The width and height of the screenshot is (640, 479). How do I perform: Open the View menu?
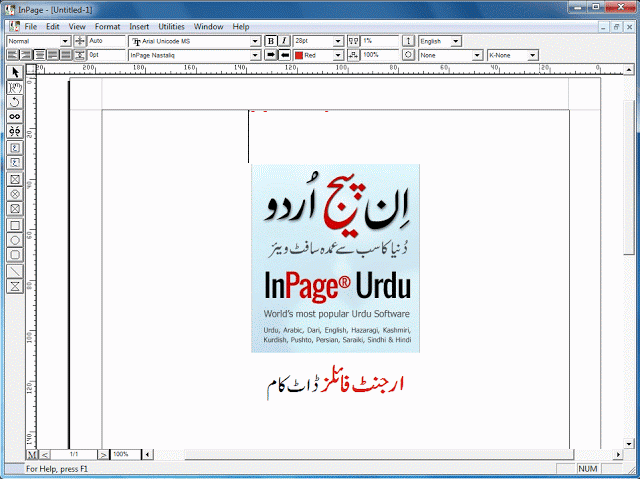(77, 27)
